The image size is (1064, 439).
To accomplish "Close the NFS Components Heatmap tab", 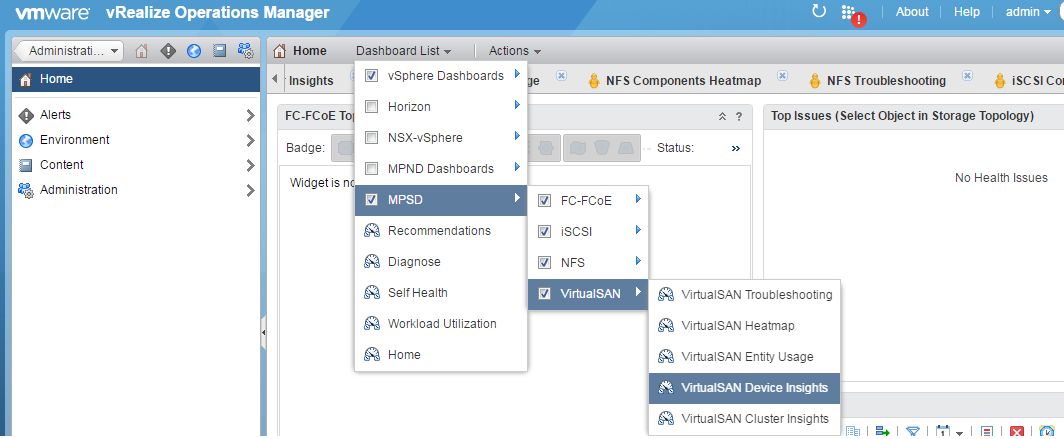I will point(782,76).
